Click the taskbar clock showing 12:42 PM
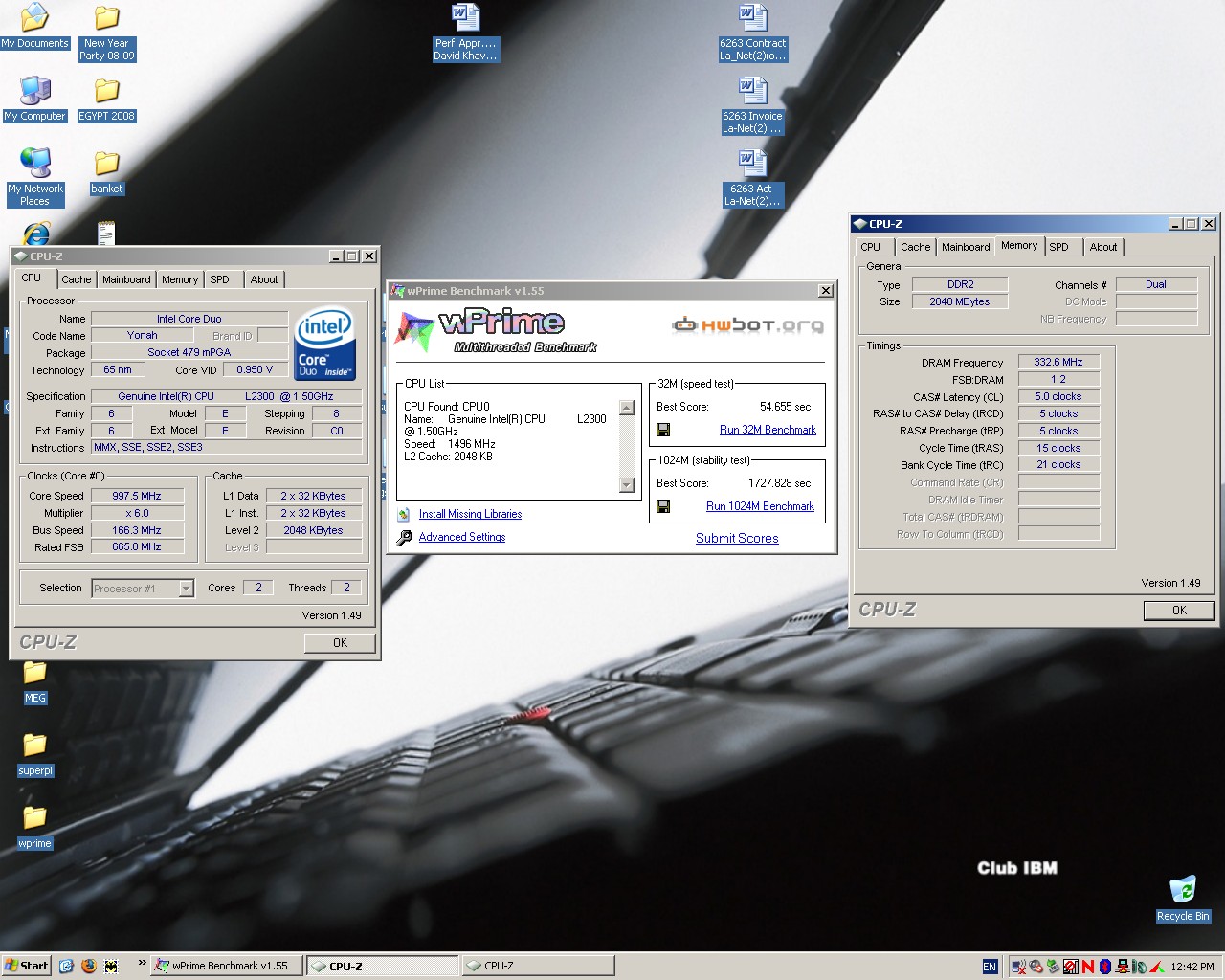Image resolution: width=1225 pixels, height=980 pixels. pyautogui.click(x=1192, y=967)
